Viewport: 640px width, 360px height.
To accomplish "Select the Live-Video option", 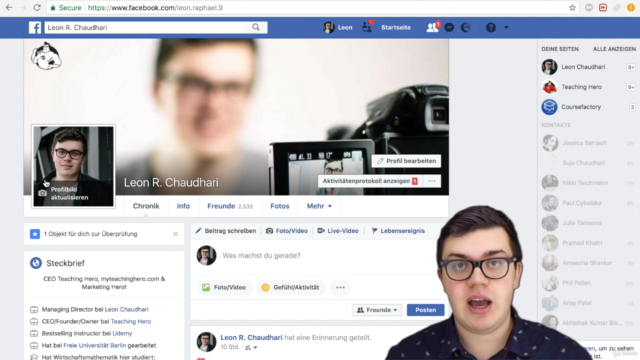I will point(338,231).
